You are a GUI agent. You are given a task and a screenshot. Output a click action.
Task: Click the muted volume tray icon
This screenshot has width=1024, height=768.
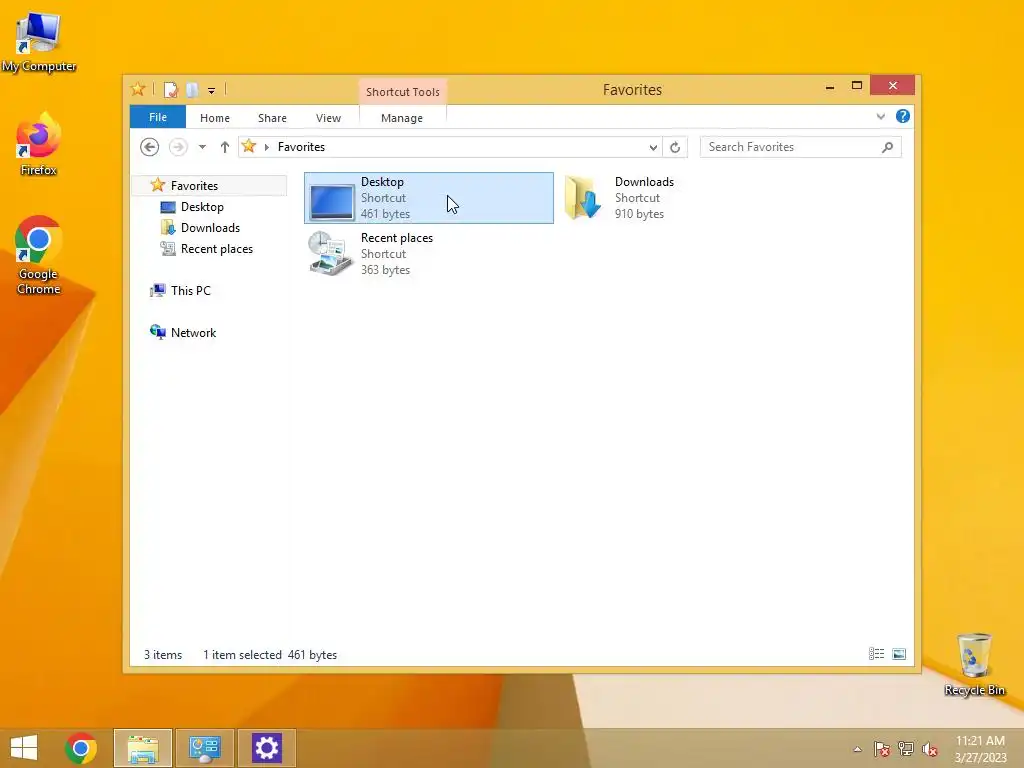coord(930,749)
